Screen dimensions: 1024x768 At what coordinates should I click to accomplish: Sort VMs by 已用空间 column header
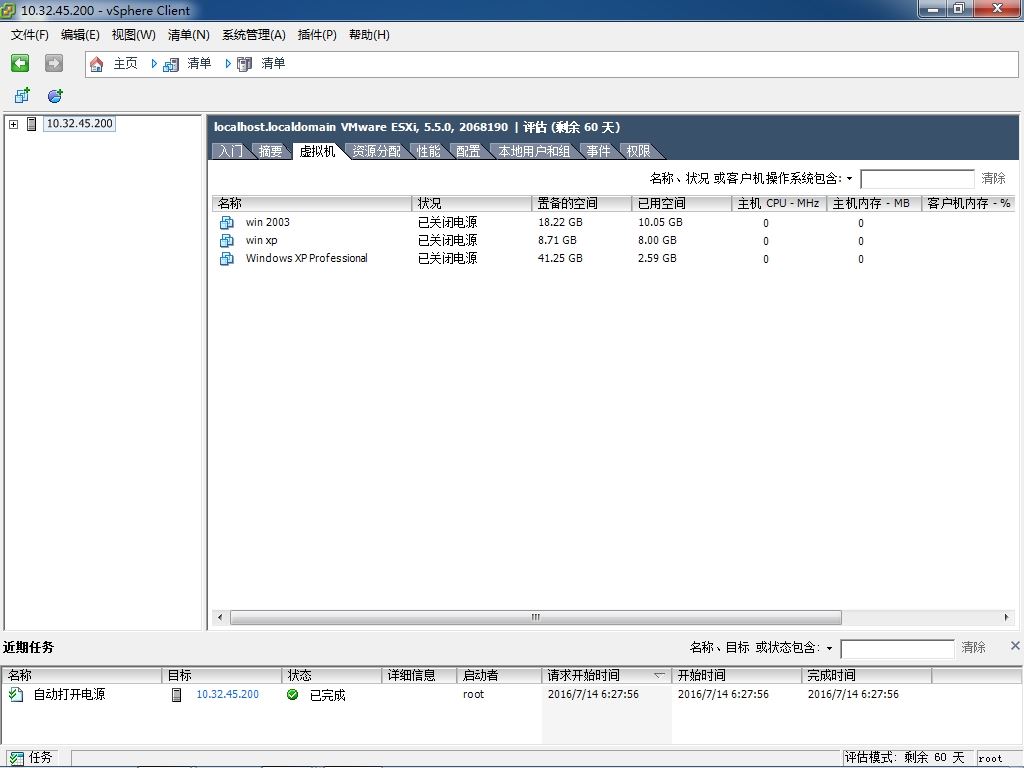(682, 204)
